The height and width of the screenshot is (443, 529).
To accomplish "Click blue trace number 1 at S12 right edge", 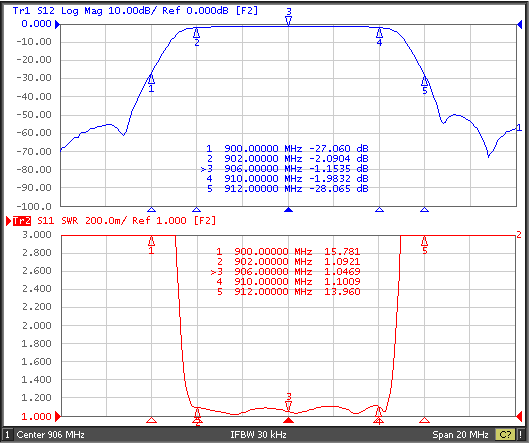I will [520, 128].
